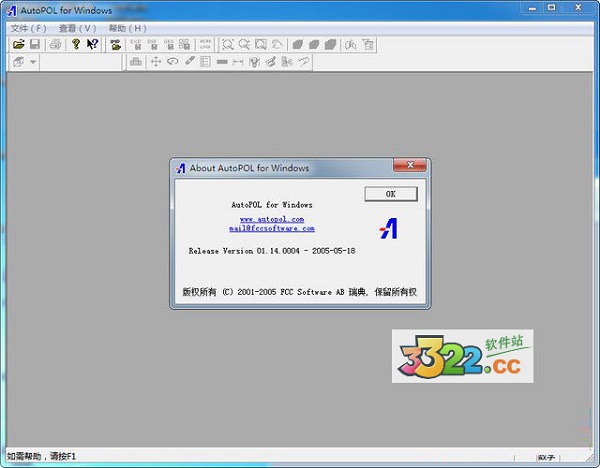
Task: Click the zoom window magnifier-on-rectangle icon
Action: [x=261, y=44]
